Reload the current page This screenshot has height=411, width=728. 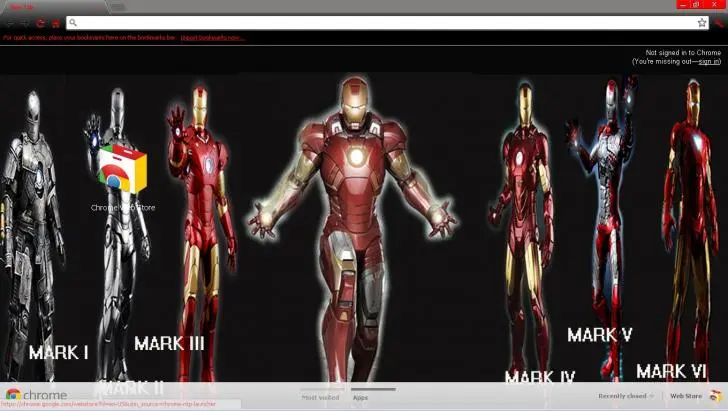click(40, 22)
